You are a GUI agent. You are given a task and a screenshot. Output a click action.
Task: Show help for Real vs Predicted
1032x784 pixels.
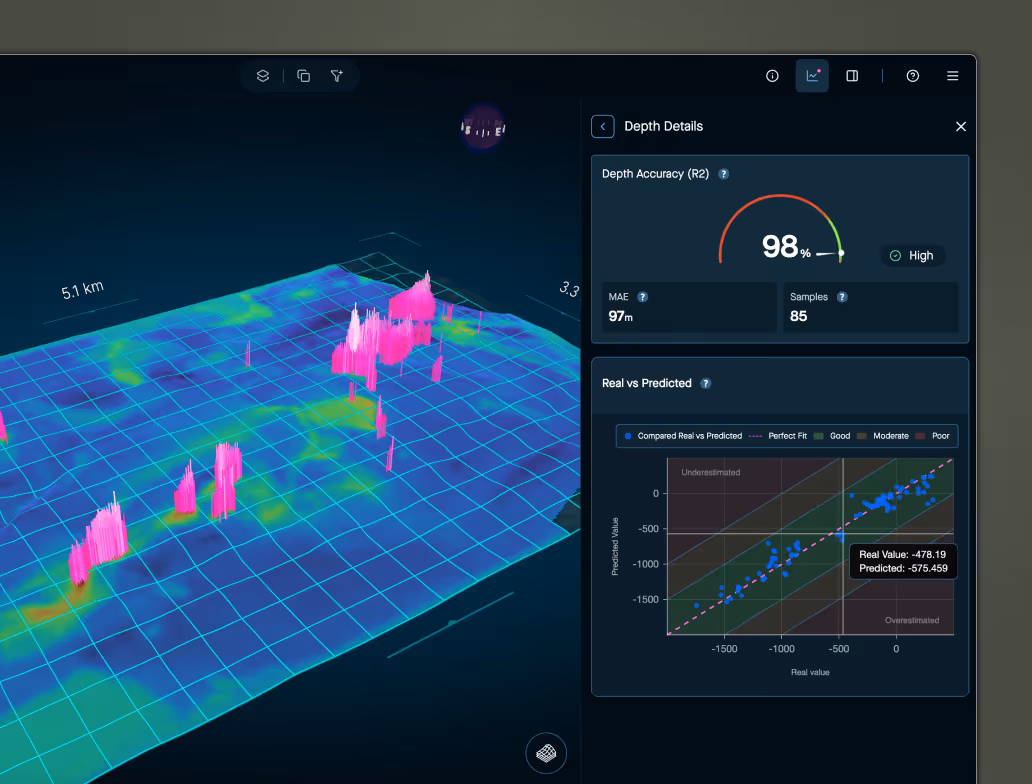pos(706,383)
